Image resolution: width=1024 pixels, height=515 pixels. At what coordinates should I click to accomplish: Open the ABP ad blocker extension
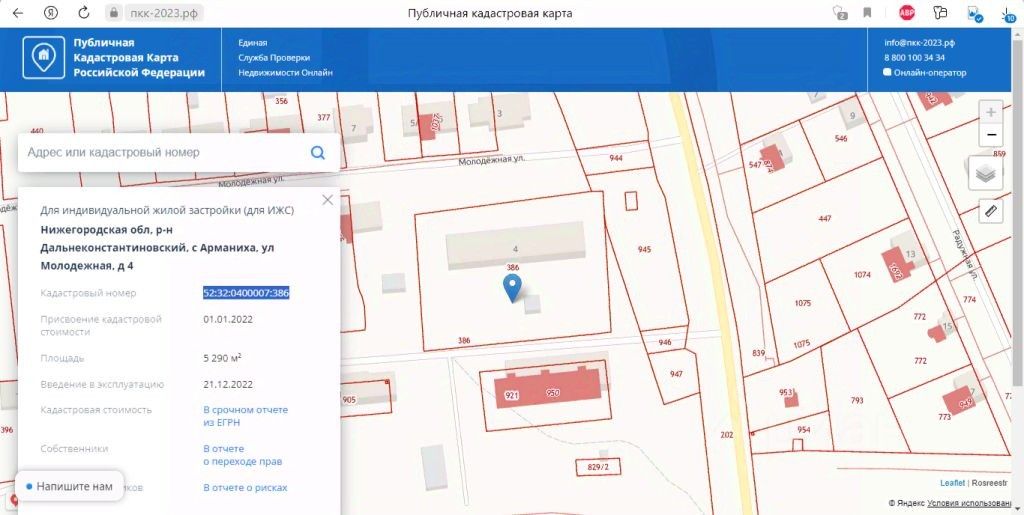tap(906, 12)
